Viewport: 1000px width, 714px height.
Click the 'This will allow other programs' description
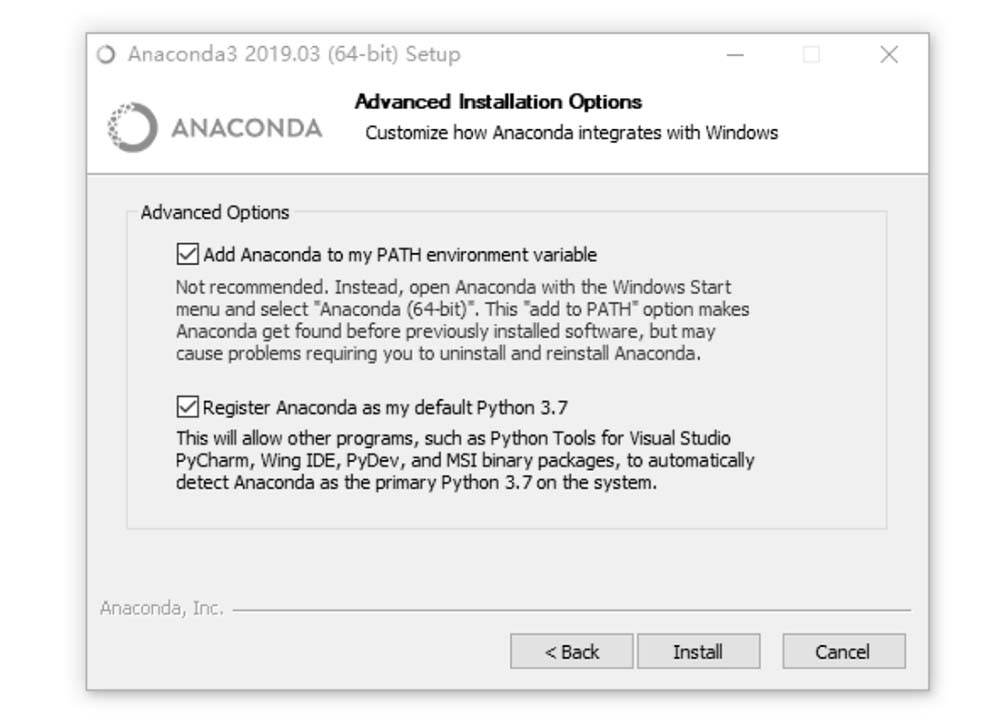coord(465,460)
